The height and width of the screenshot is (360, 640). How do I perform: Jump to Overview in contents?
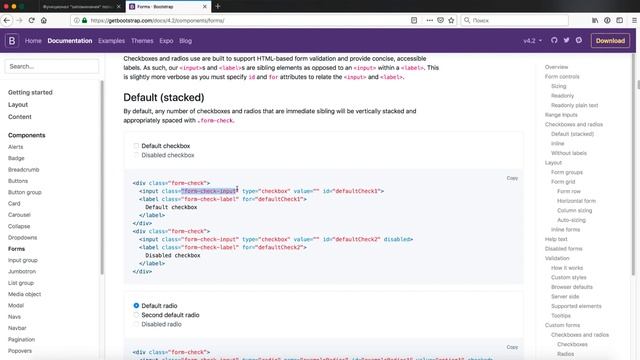[556, 67]
